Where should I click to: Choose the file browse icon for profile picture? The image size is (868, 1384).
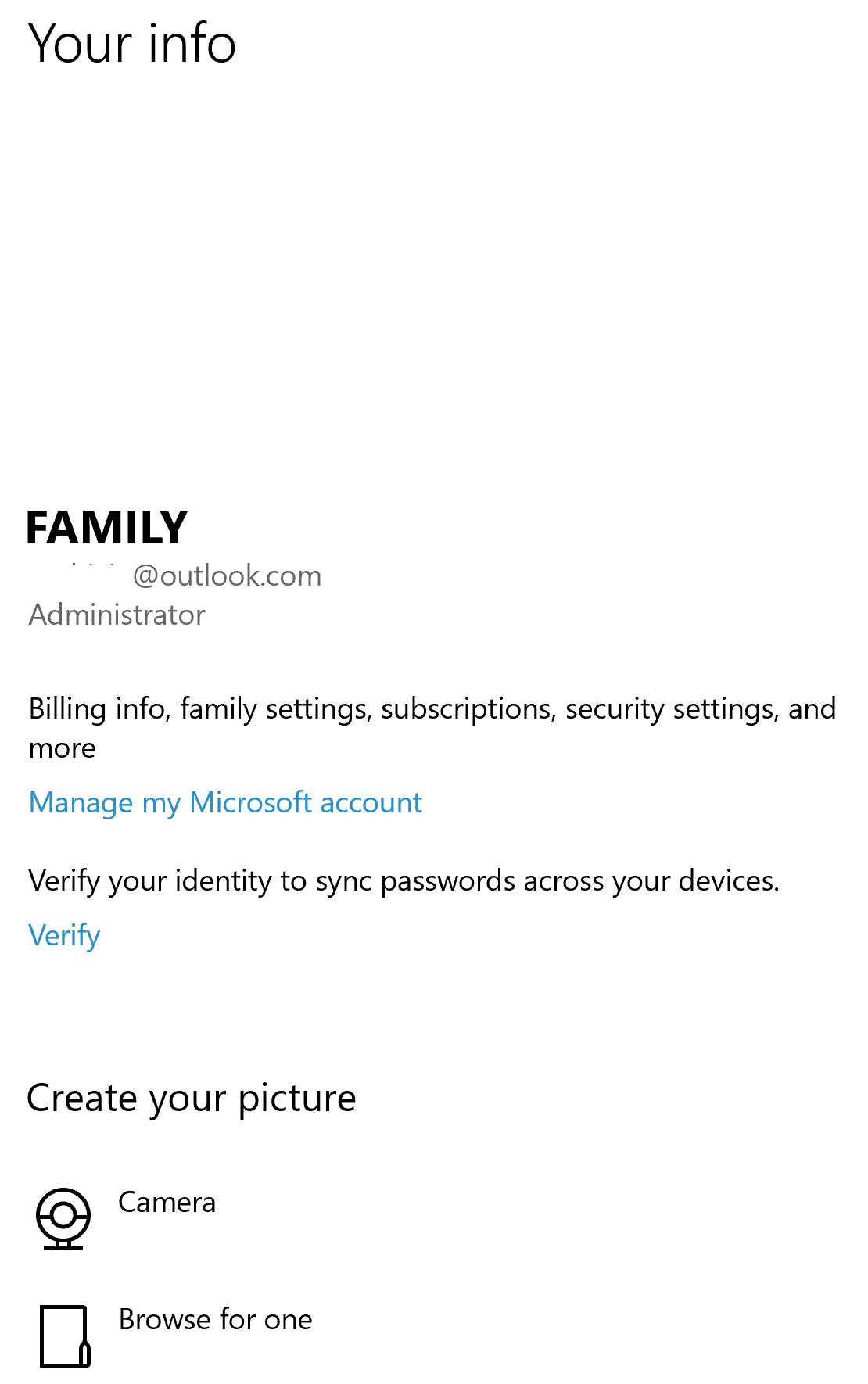pyautogui.click(x=65, y=1334)
